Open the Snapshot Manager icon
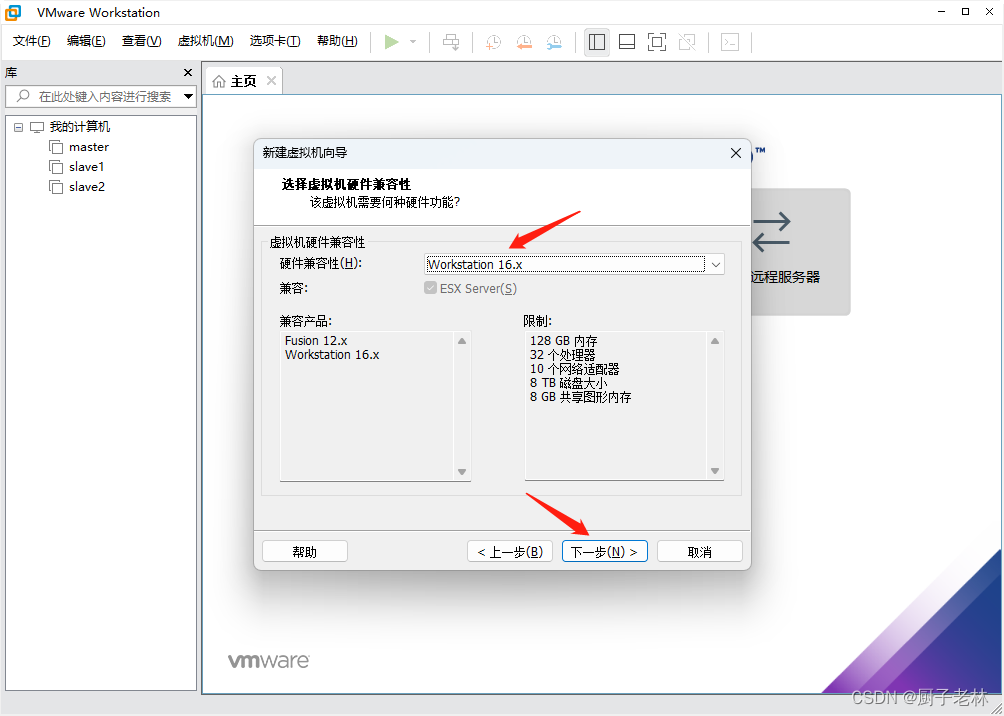This screenshot has height=716, width=1004. [554, 42]
